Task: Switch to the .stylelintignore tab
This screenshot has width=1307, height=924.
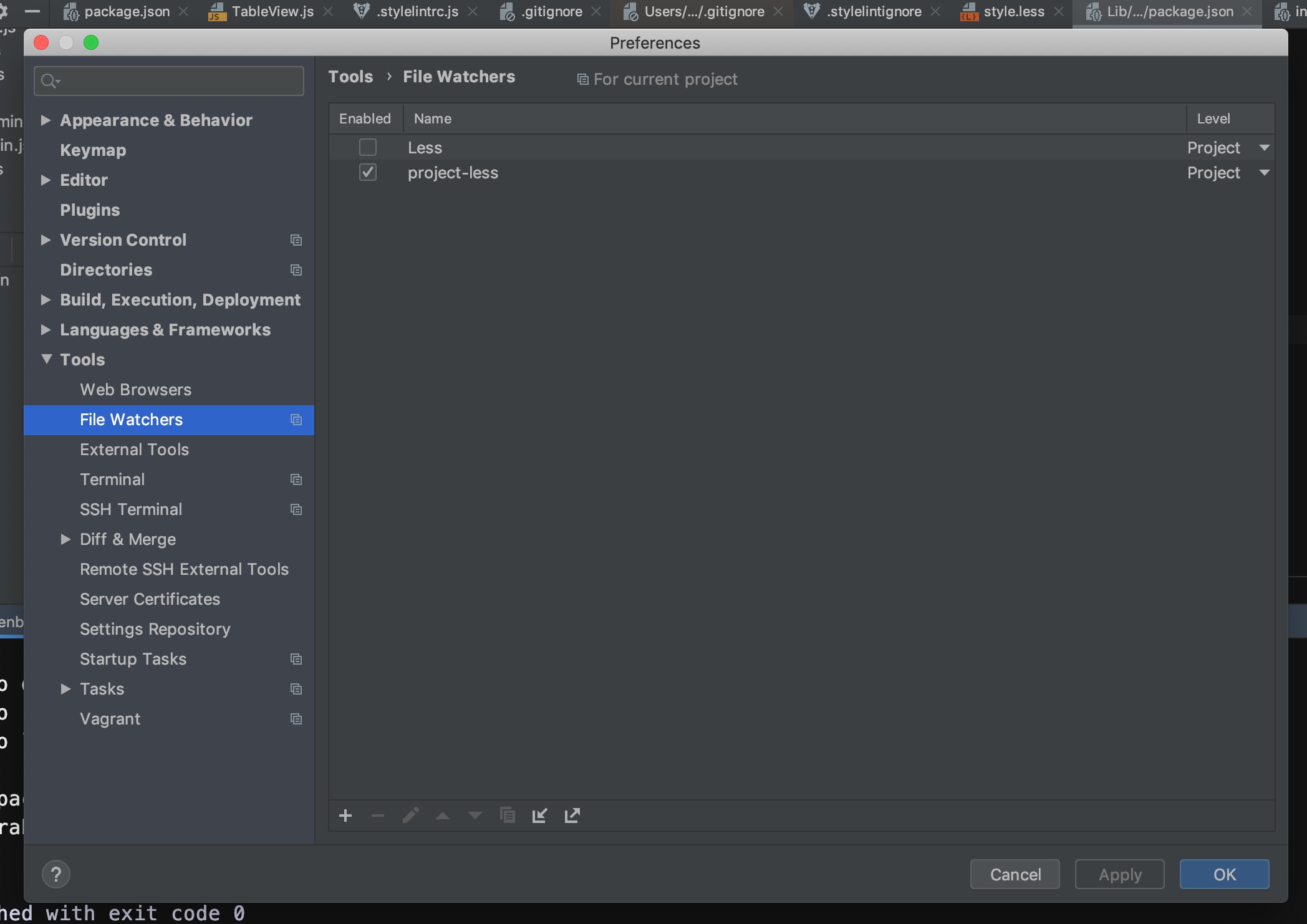Action: pyautogui.click(x=874, y=11)
